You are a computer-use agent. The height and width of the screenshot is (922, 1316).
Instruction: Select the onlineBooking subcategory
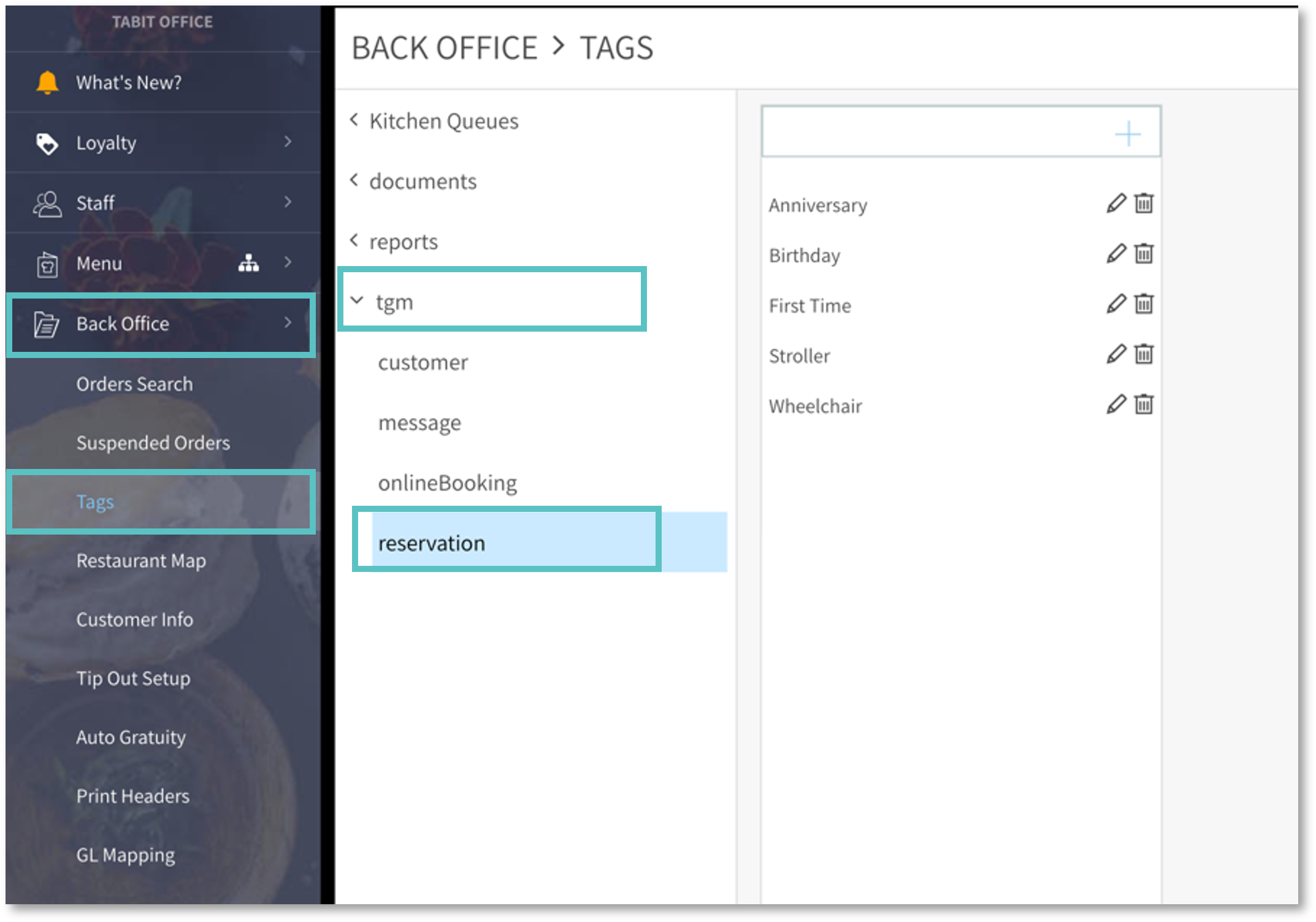(447, 483)
